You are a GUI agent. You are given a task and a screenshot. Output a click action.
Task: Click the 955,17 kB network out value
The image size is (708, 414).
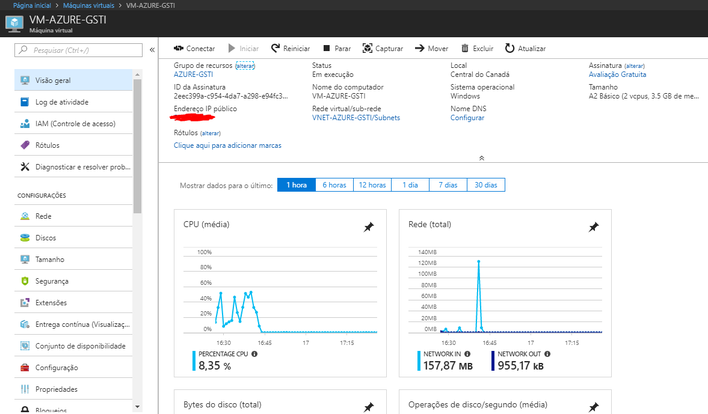pyautogui.click(x=521, y=366)
